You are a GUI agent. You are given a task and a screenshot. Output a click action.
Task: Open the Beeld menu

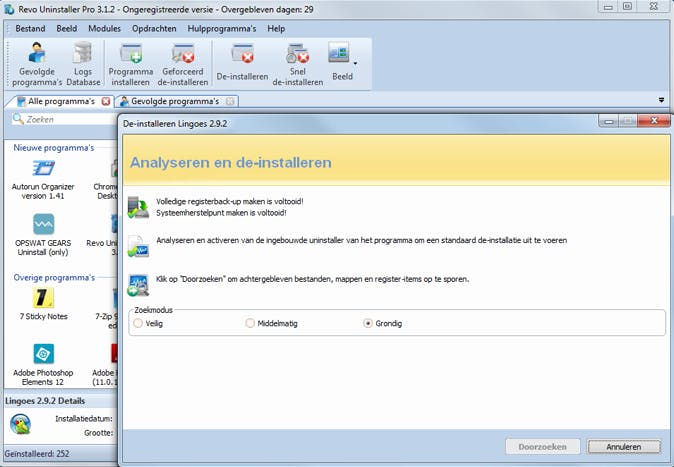(x=67, y=28)
